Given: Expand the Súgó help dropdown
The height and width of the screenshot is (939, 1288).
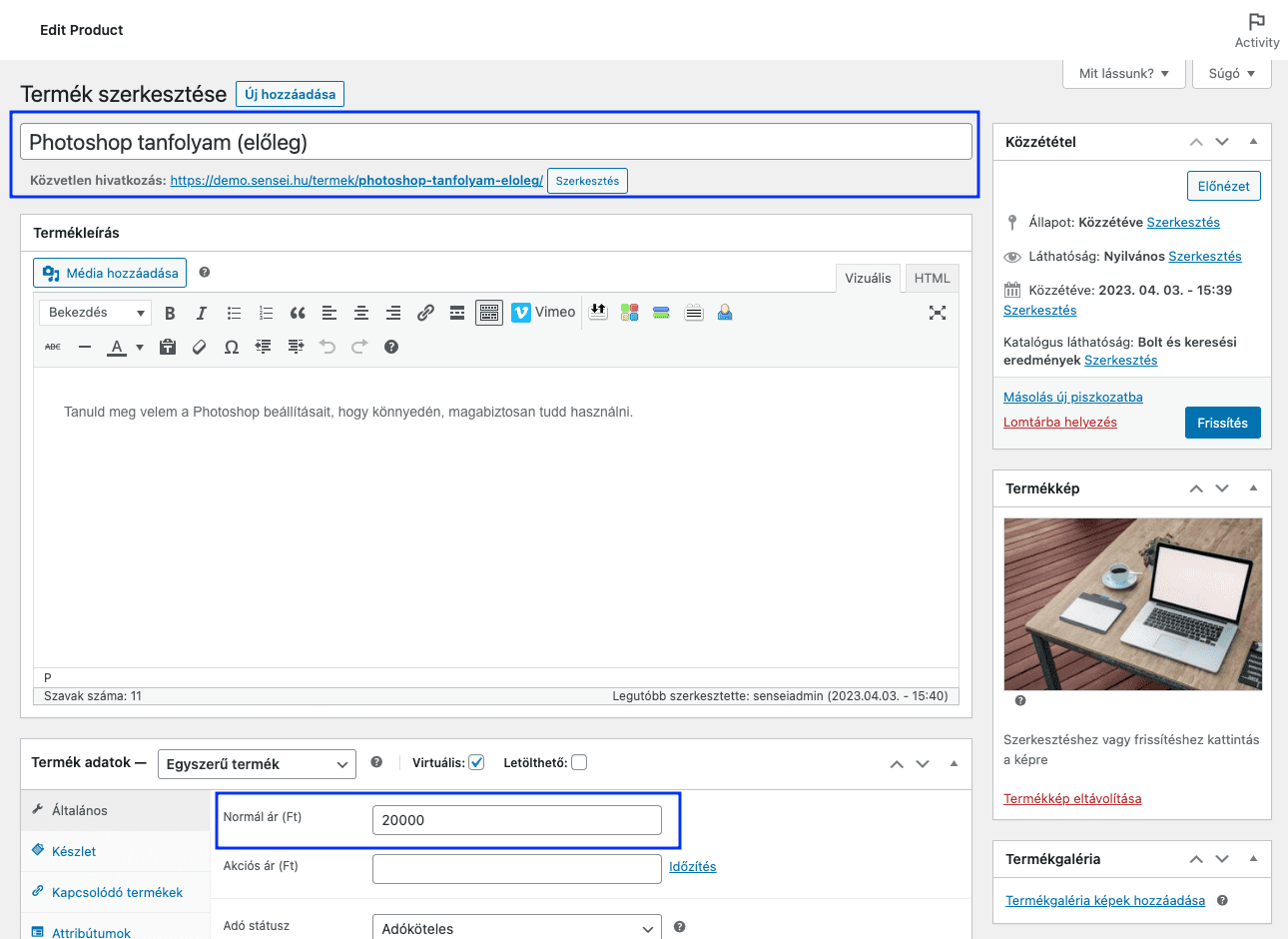Looking at the screenshot, I should click(1232, 74).
